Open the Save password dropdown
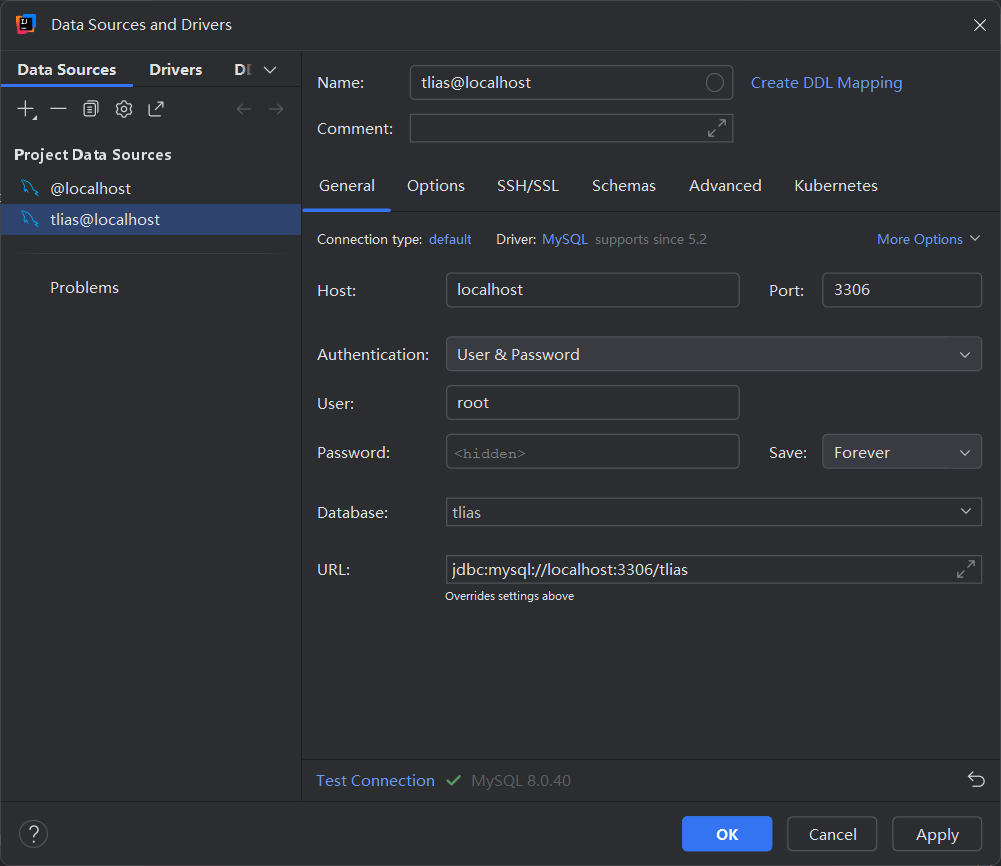1001x866 pixels. click(902, 452)
